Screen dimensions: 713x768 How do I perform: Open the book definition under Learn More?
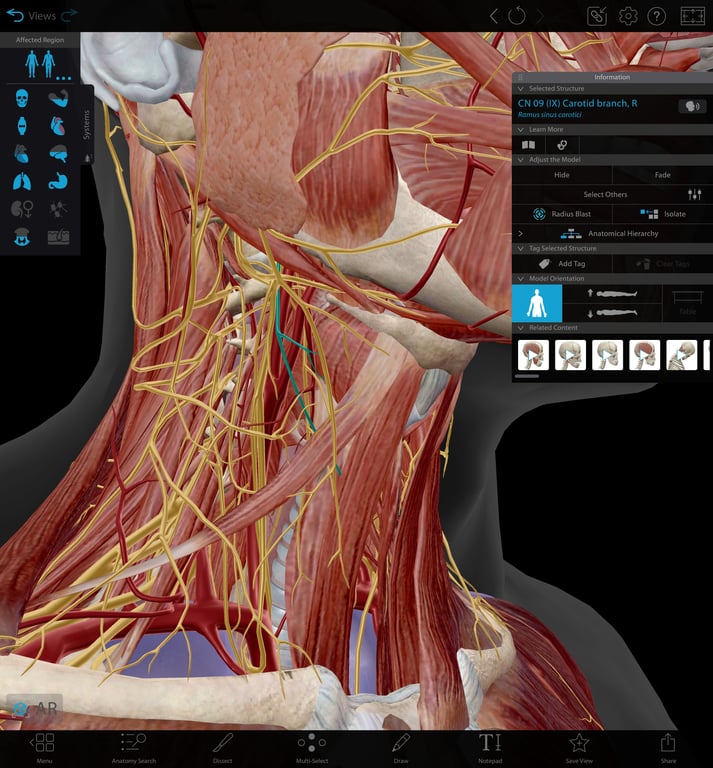tap(528, 144)
